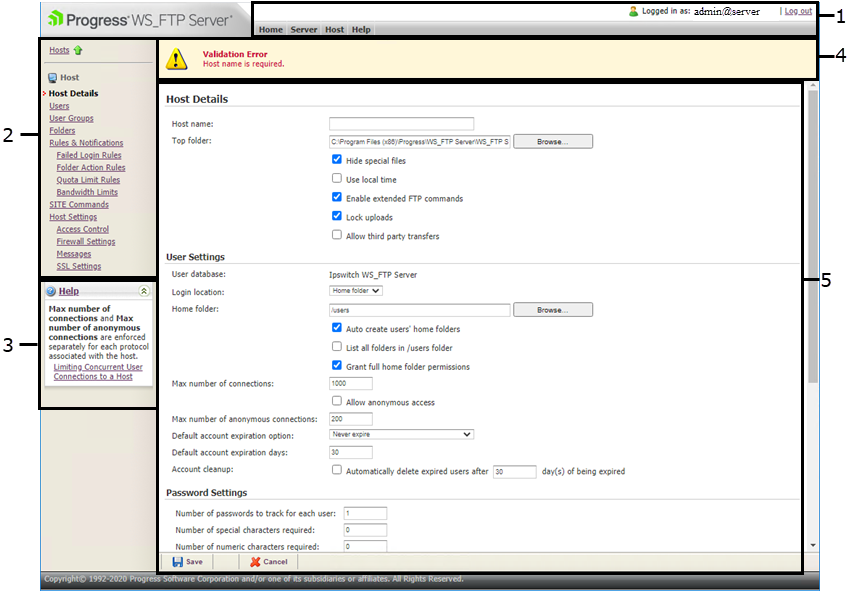Click the validation error warning icon
The height and width of the screenshot is (591, 854).
176,59
